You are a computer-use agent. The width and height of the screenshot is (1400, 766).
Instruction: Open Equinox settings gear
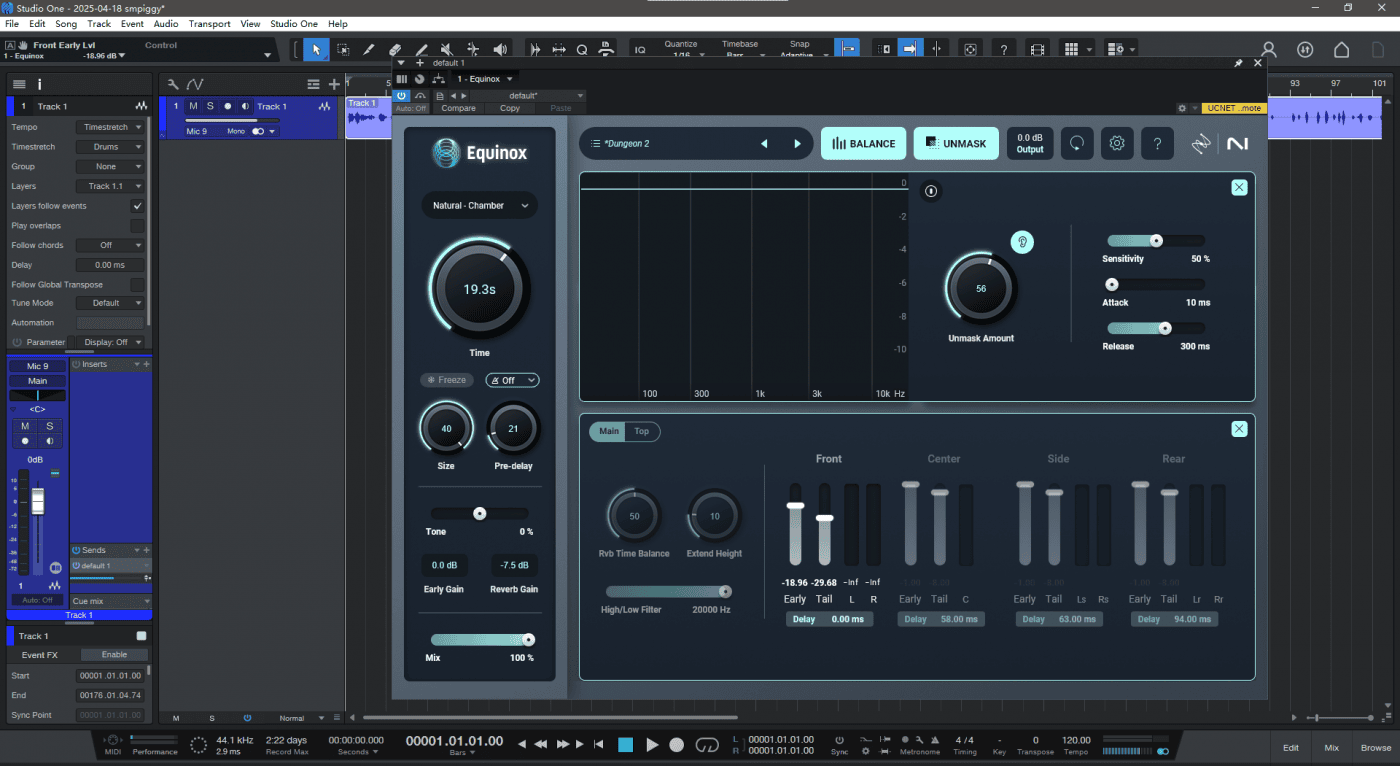(x=1117, y=143)
